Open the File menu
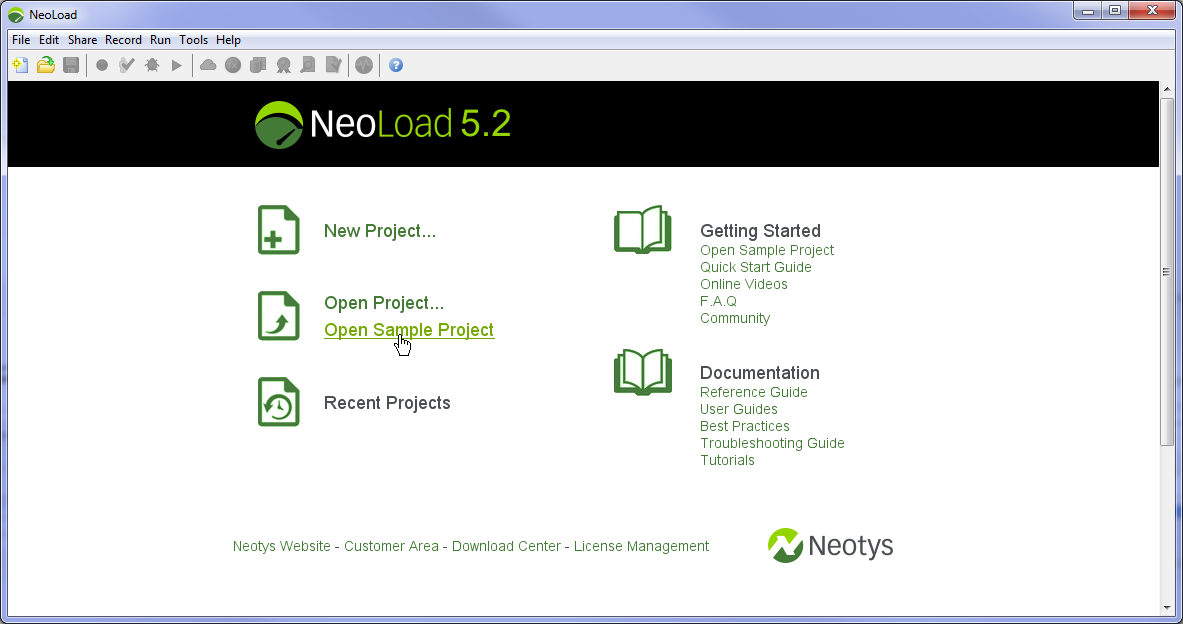1183x624 pixels. (x=21, y=40)
